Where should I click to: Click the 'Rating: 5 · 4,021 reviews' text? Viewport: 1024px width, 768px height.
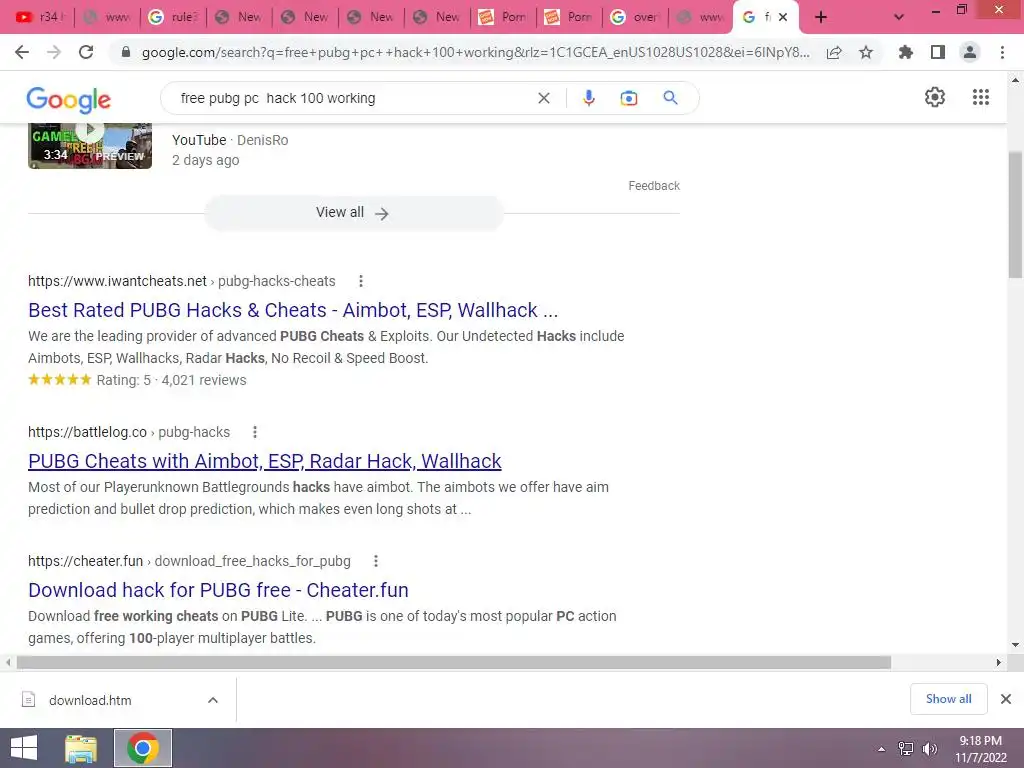(x=171, y=380)
